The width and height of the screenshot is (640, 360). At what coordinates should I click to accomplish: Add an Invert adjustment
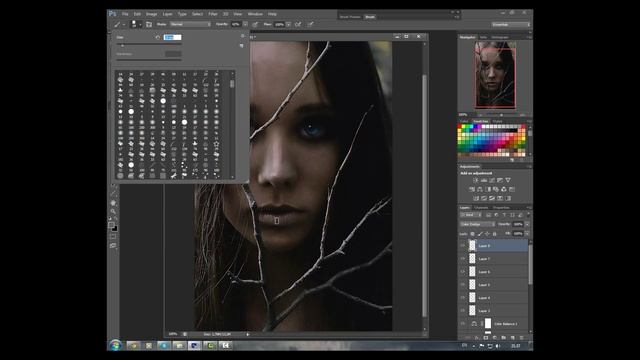(x=476, y=198)
